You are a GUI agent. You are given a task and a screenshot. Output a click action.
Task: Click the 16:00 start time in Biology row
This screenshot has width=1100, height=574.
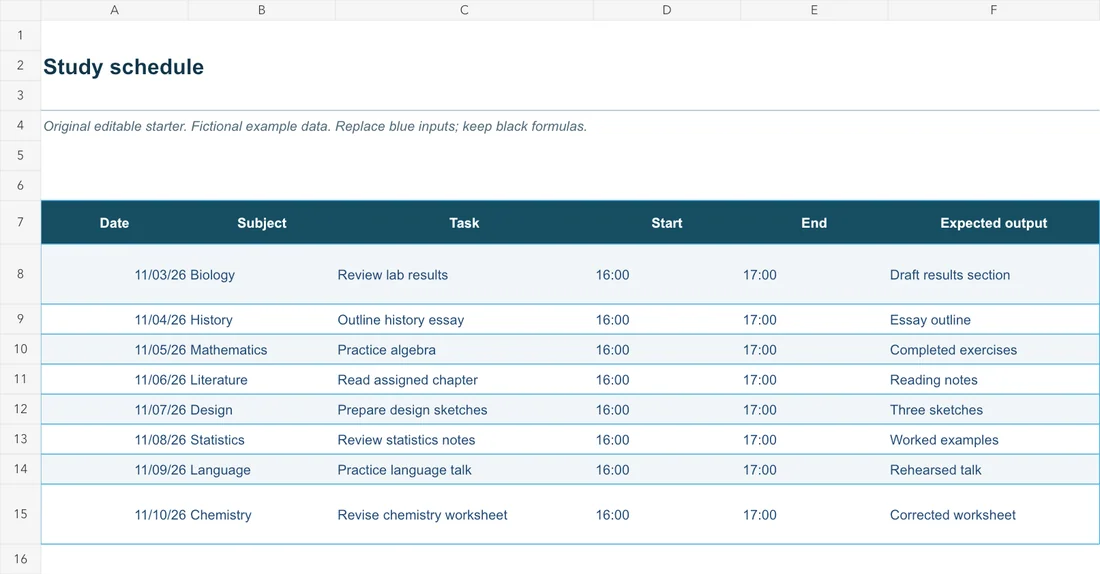click(x=666, y=275)
